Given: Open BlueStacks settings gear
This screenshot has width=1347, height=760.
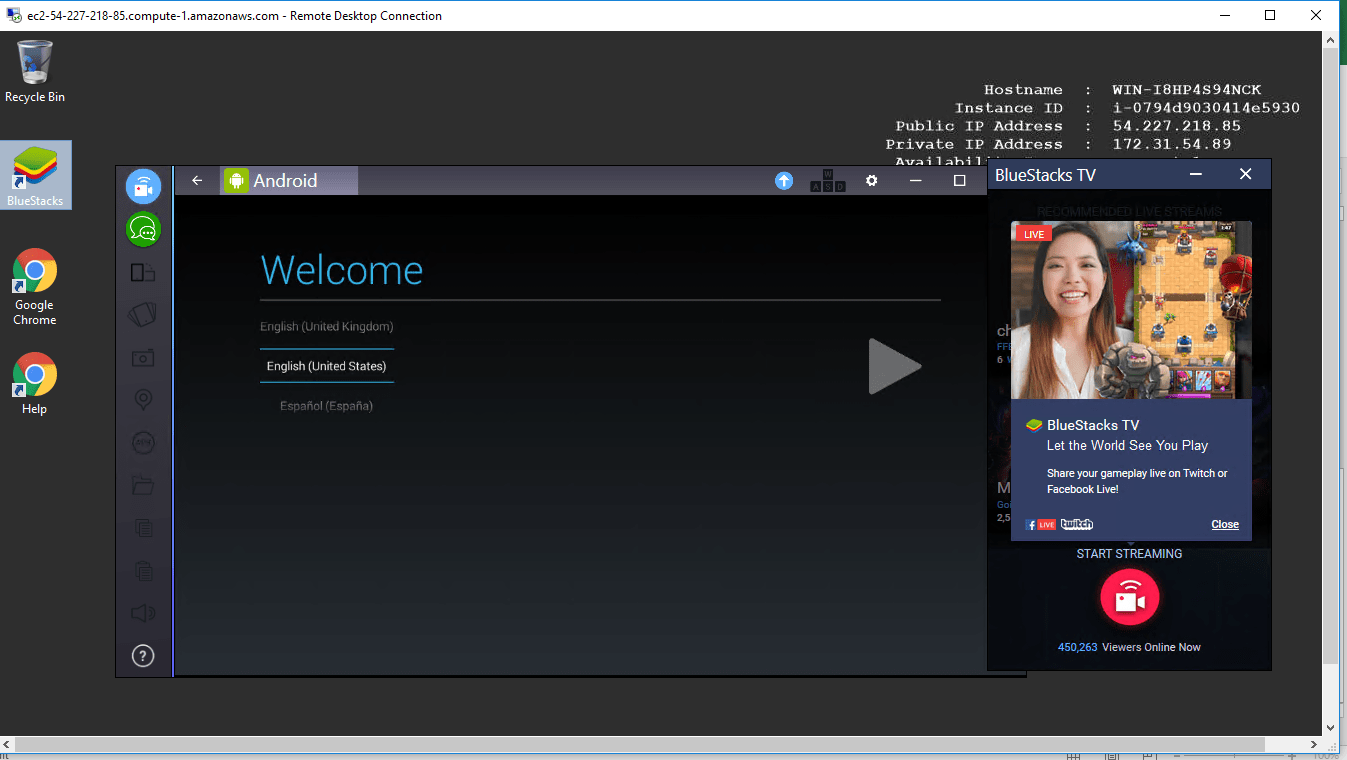Looking at the screenshot, I should point(871,181).
